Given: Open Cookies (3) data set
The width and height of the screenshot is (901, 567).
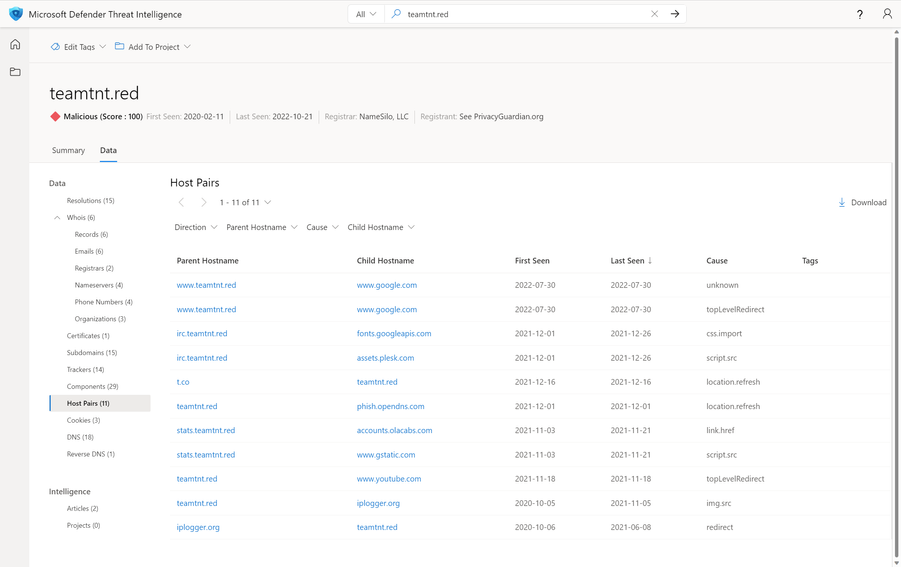Looking at the screenshot, I should 83,420.
